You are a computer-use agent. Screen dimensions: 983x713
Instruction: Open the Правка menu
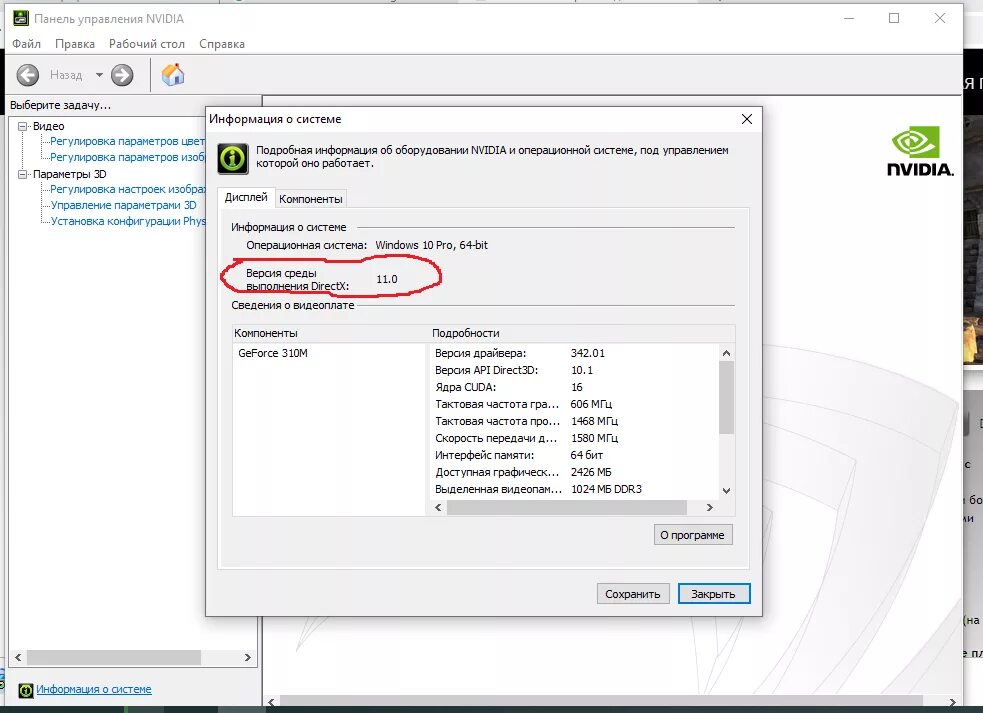[x=75, y=44]
